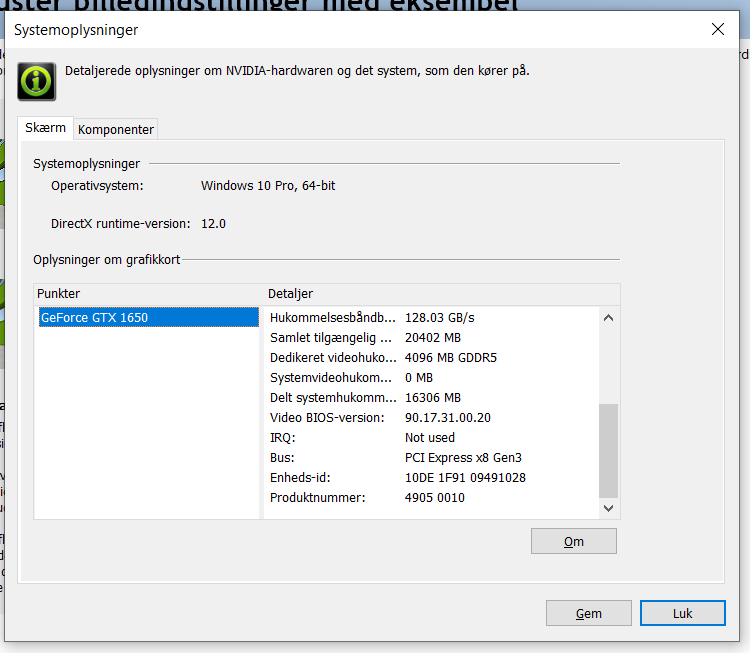The height and width of the screenshot is (653, 750).
Task: Select the Delt systemhukomm... 16306 MB row
Action: pos(431,398)
